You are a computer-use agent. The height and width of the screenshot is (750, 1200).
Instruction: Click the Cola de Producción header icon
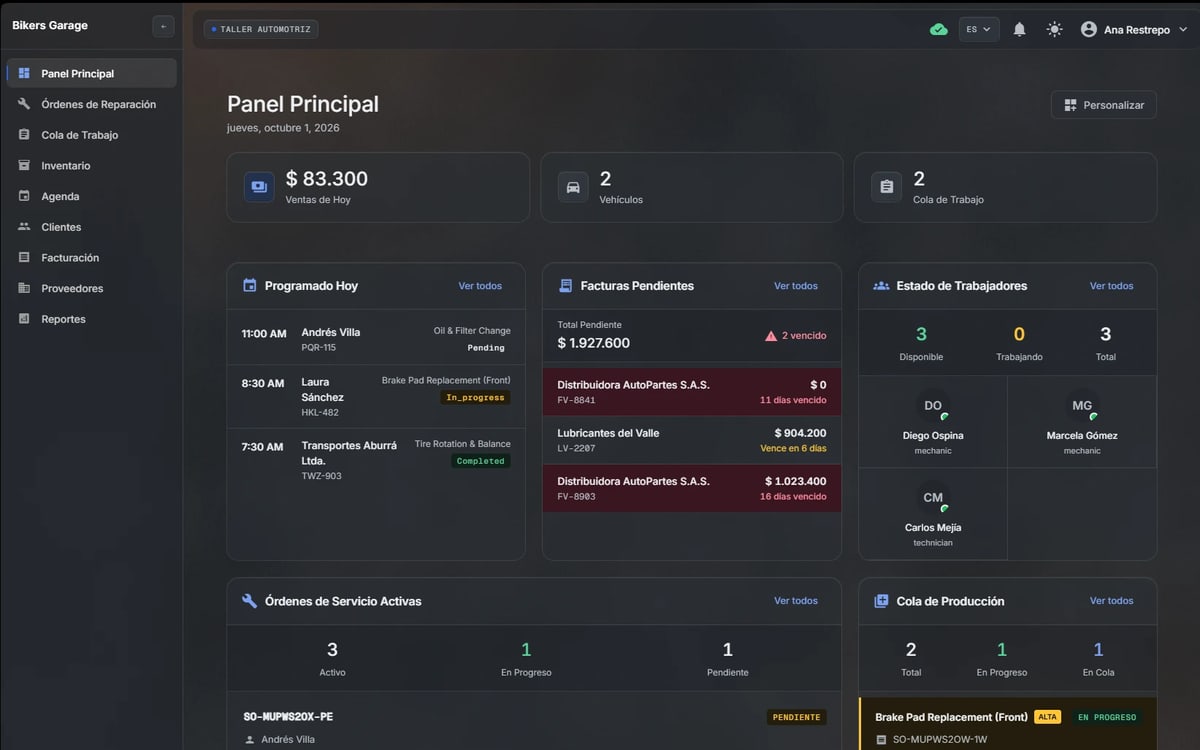point(881,601)
